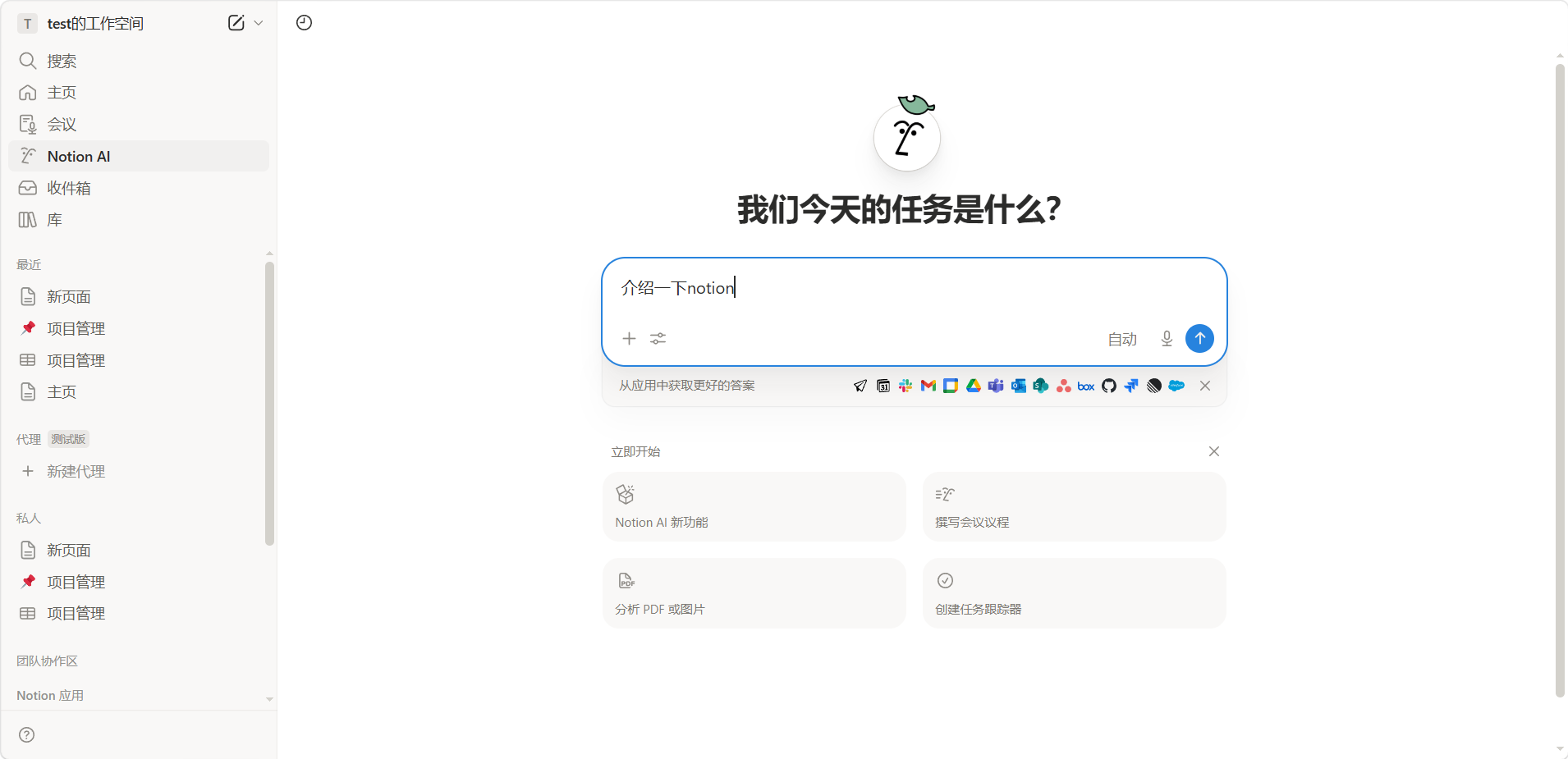Click the blue send arrow button
The width and height of the screenshot is (1568, 759).
tap(1199, 338)
